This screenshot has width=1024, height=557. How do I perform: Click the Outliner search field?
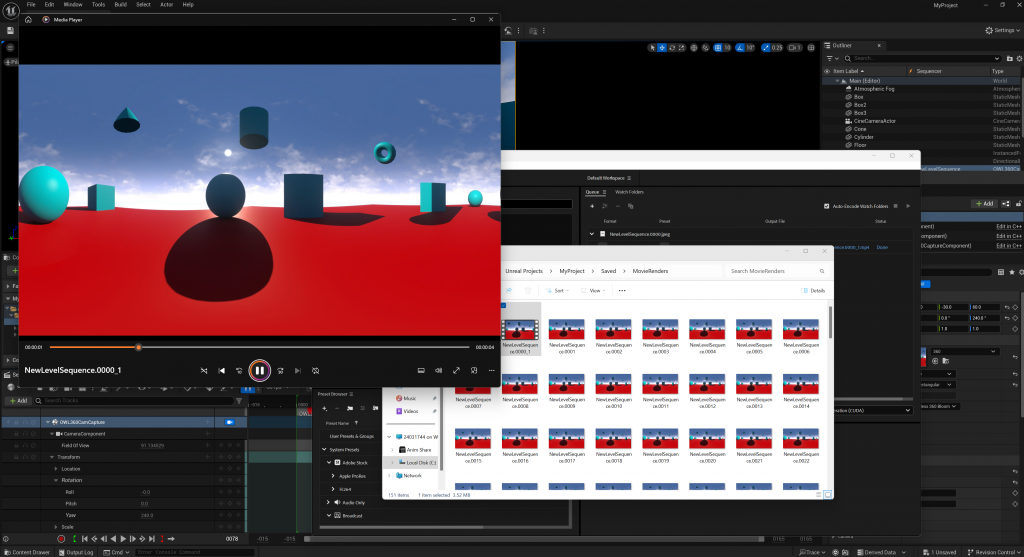pyautogui.click(x=921, y=58)
